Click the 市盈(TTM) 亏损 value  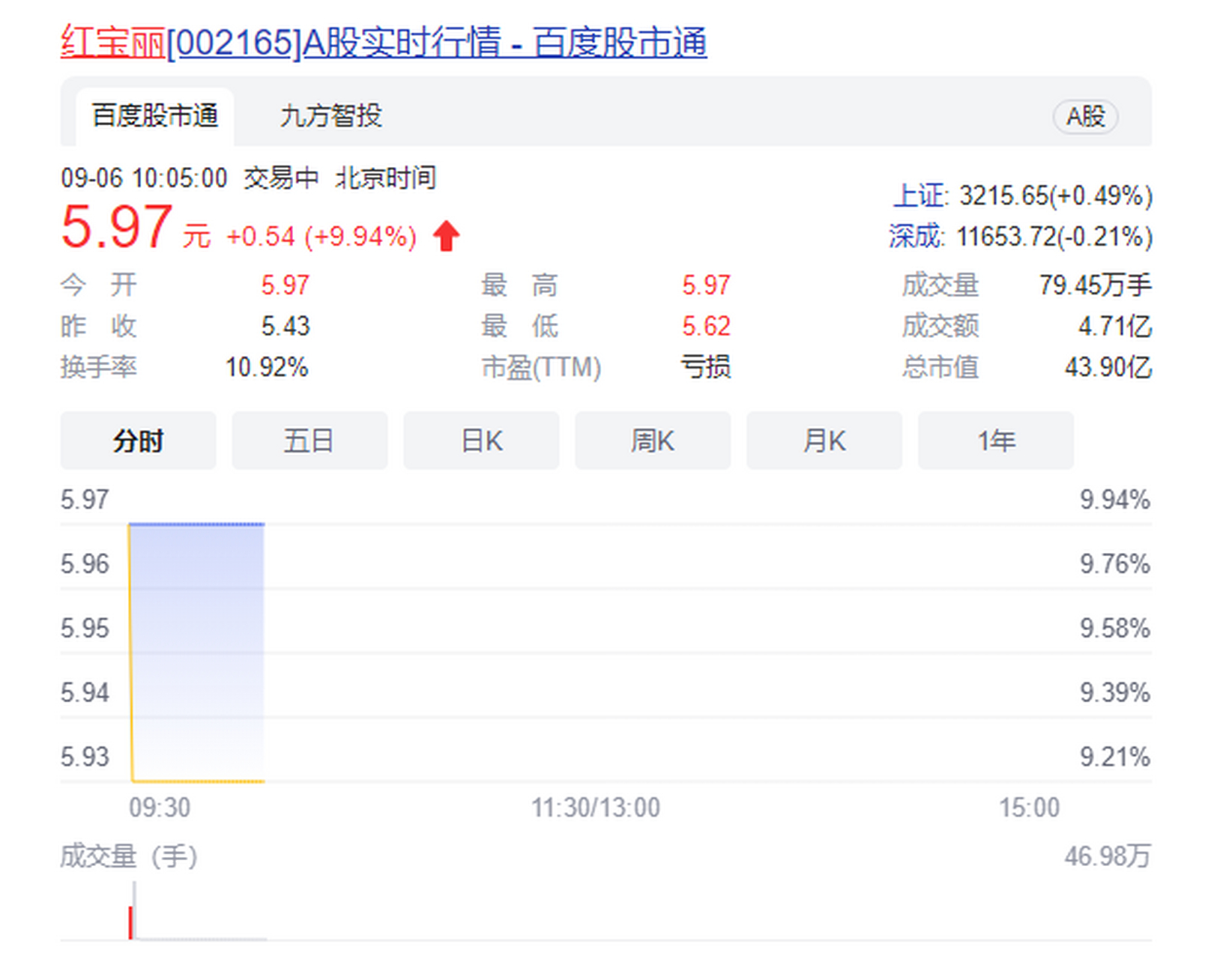coord(705,367)
